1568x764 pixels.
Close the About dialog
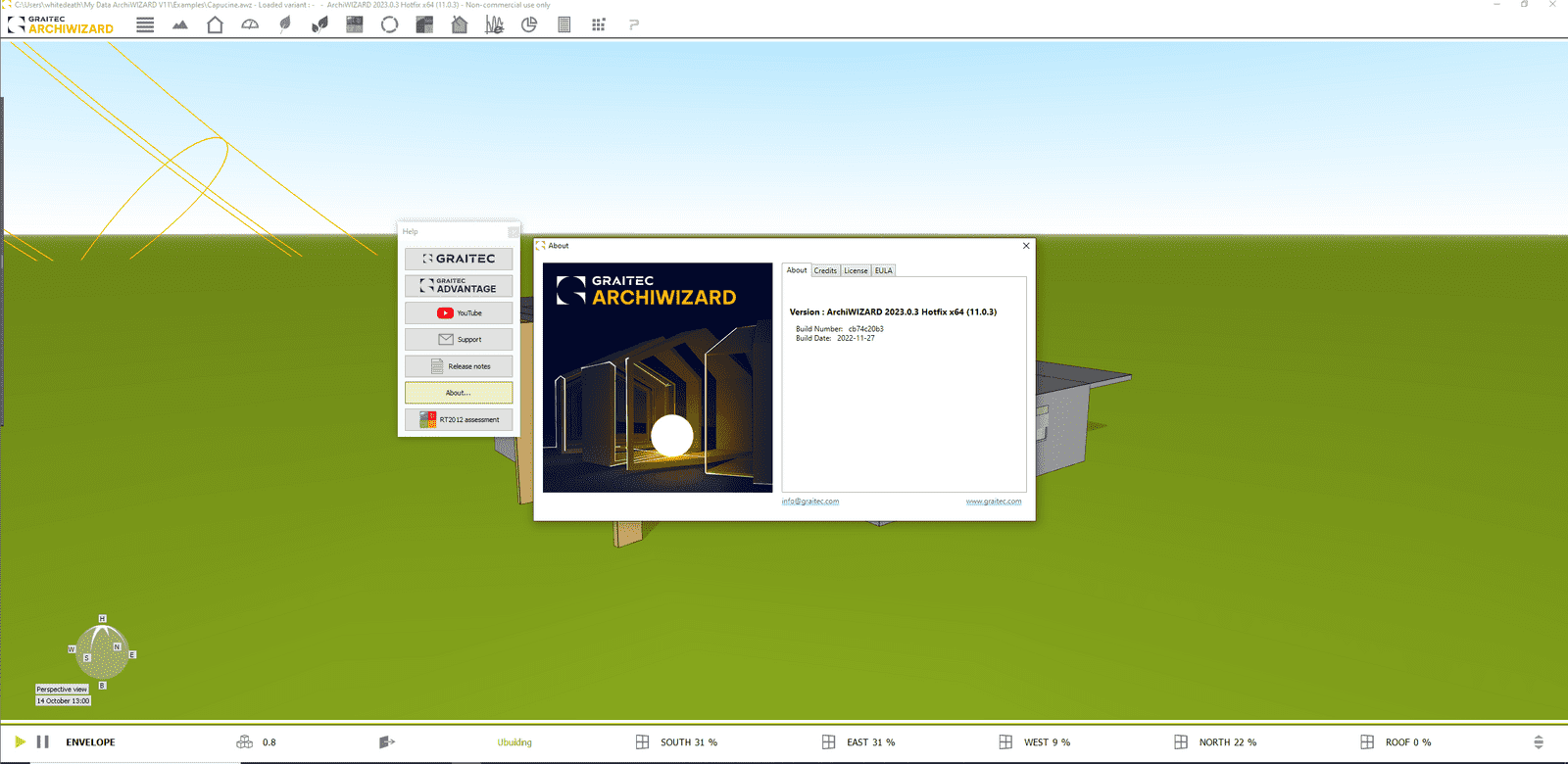[x=1026, y=246]
